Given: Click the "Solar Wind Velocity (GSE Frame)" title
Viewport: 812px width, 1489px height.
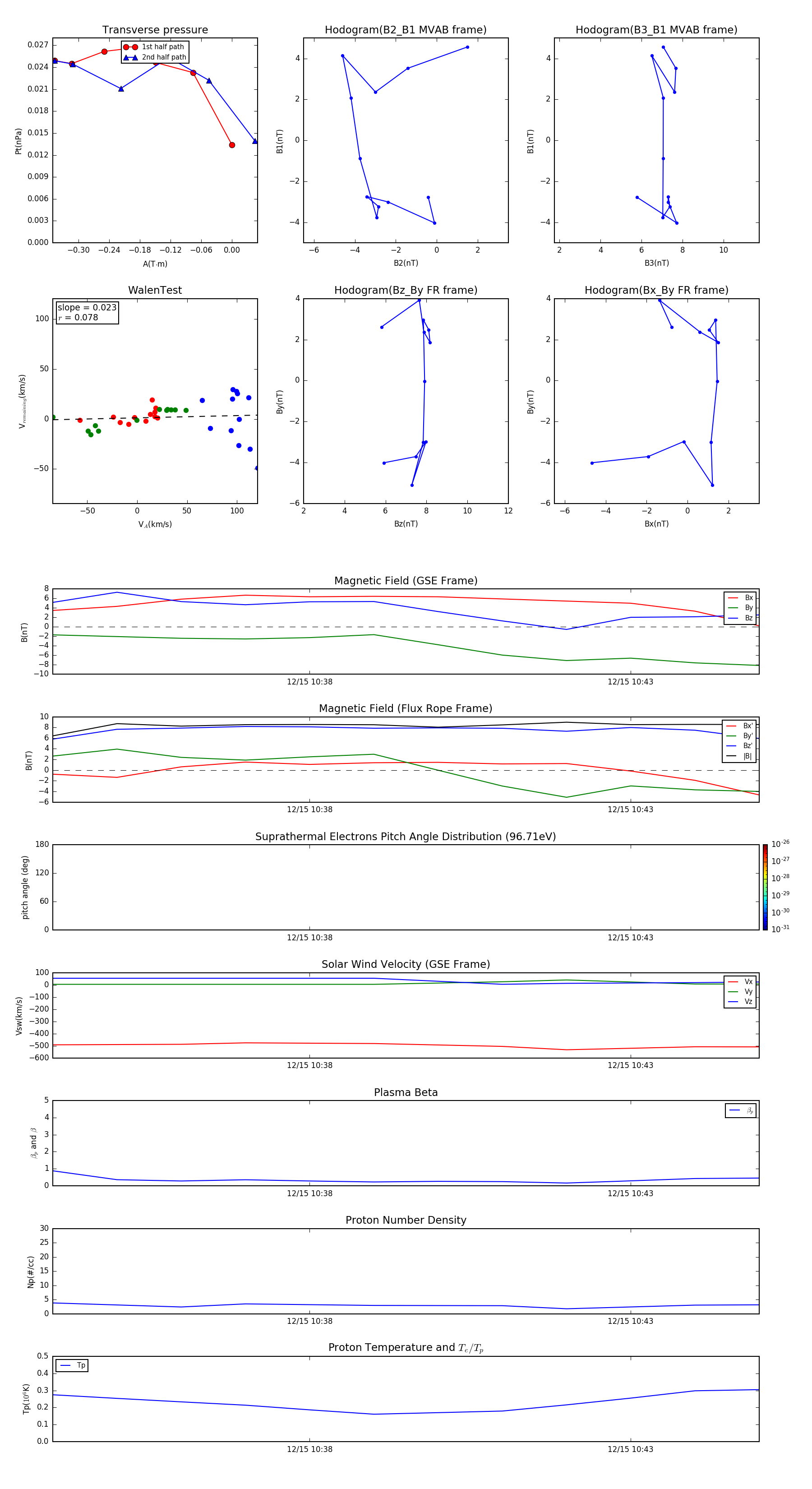Looking at the screenshot, I should point(406,964).
